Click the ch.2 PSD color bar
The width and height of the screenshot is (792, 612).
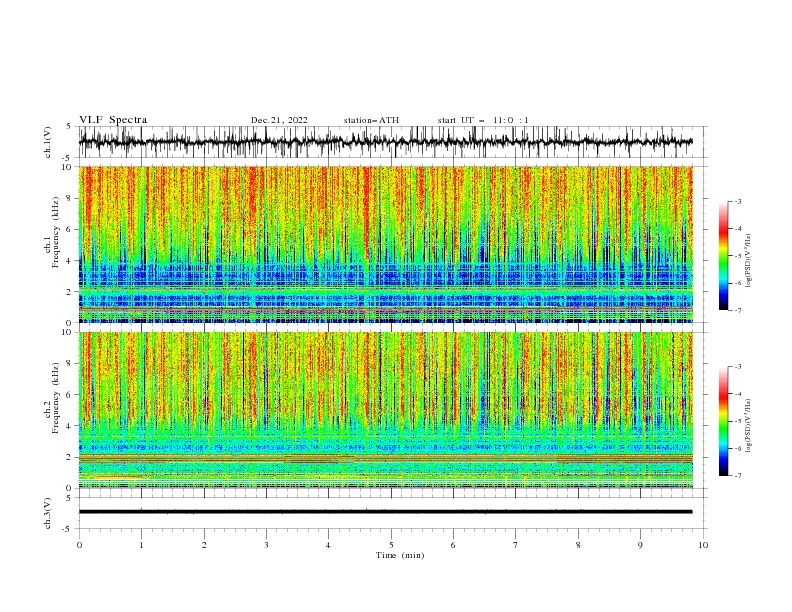click(723, 421)
